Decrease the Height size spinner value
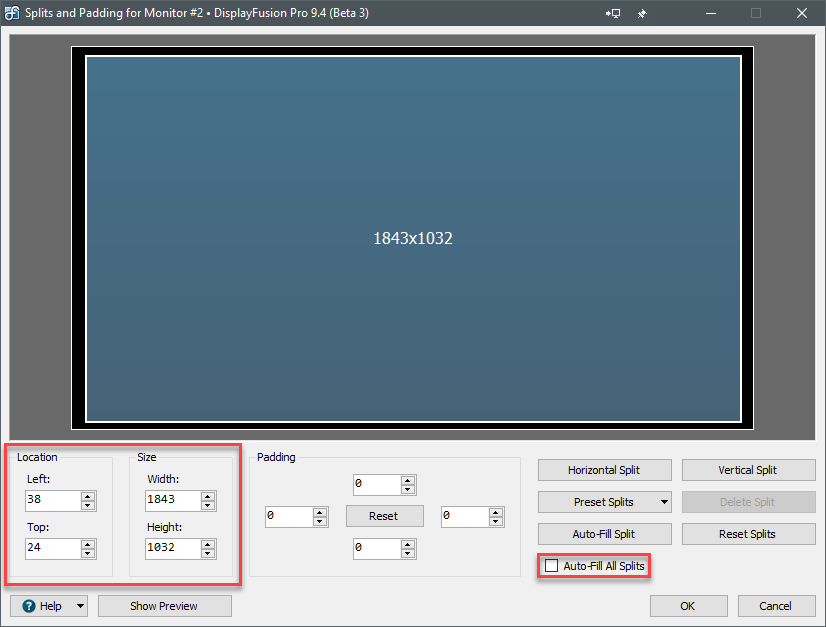The width and height of the screenshot is (826, 627). coord(208,553)
